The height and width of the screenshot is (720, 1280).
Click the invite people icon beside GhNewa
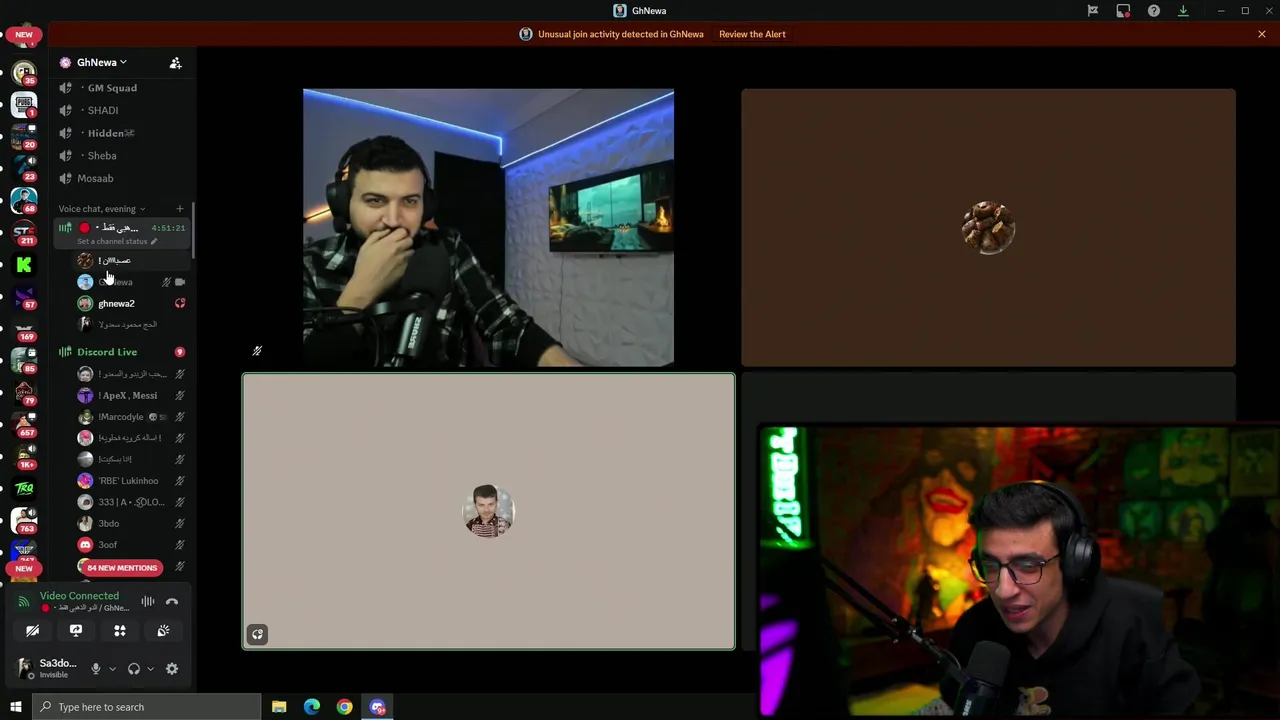click(x=175, y=63)
